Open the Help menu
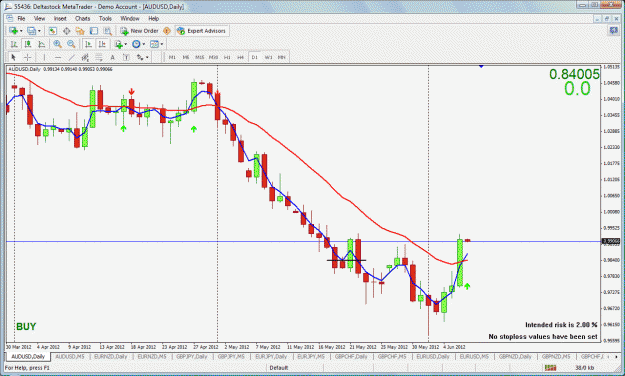This screenshot has width=625, height=376. click(x=153, y=18)
